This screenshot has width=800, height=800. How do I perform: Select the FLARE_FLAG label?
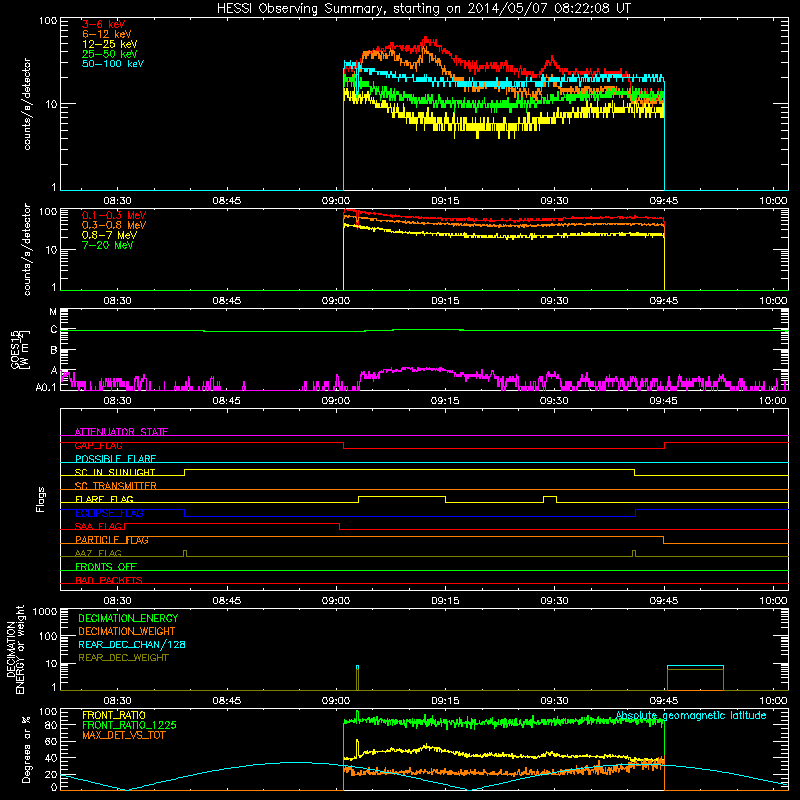[104, 499]
